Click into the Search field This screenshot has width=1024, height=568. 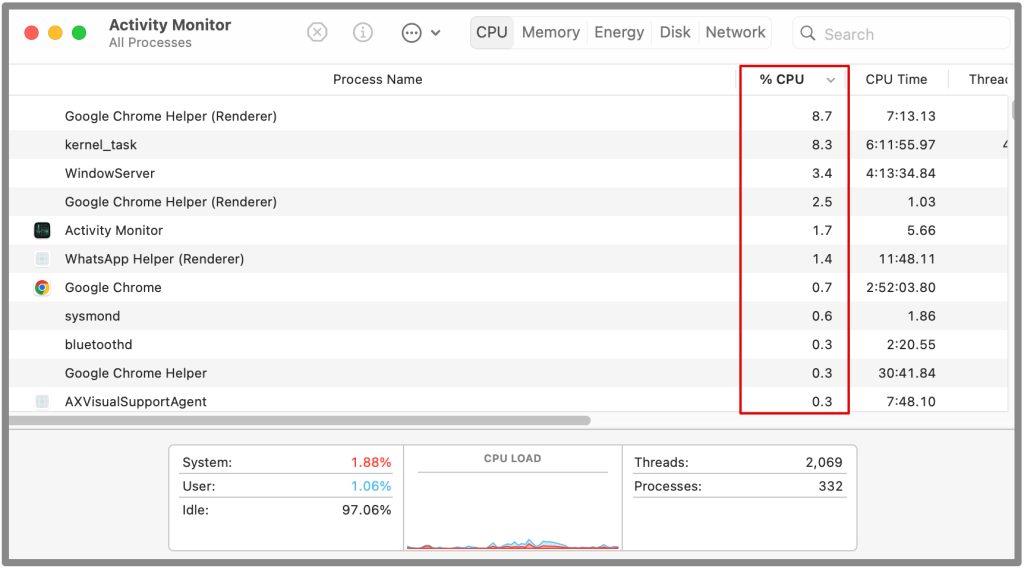click(901, 33)
